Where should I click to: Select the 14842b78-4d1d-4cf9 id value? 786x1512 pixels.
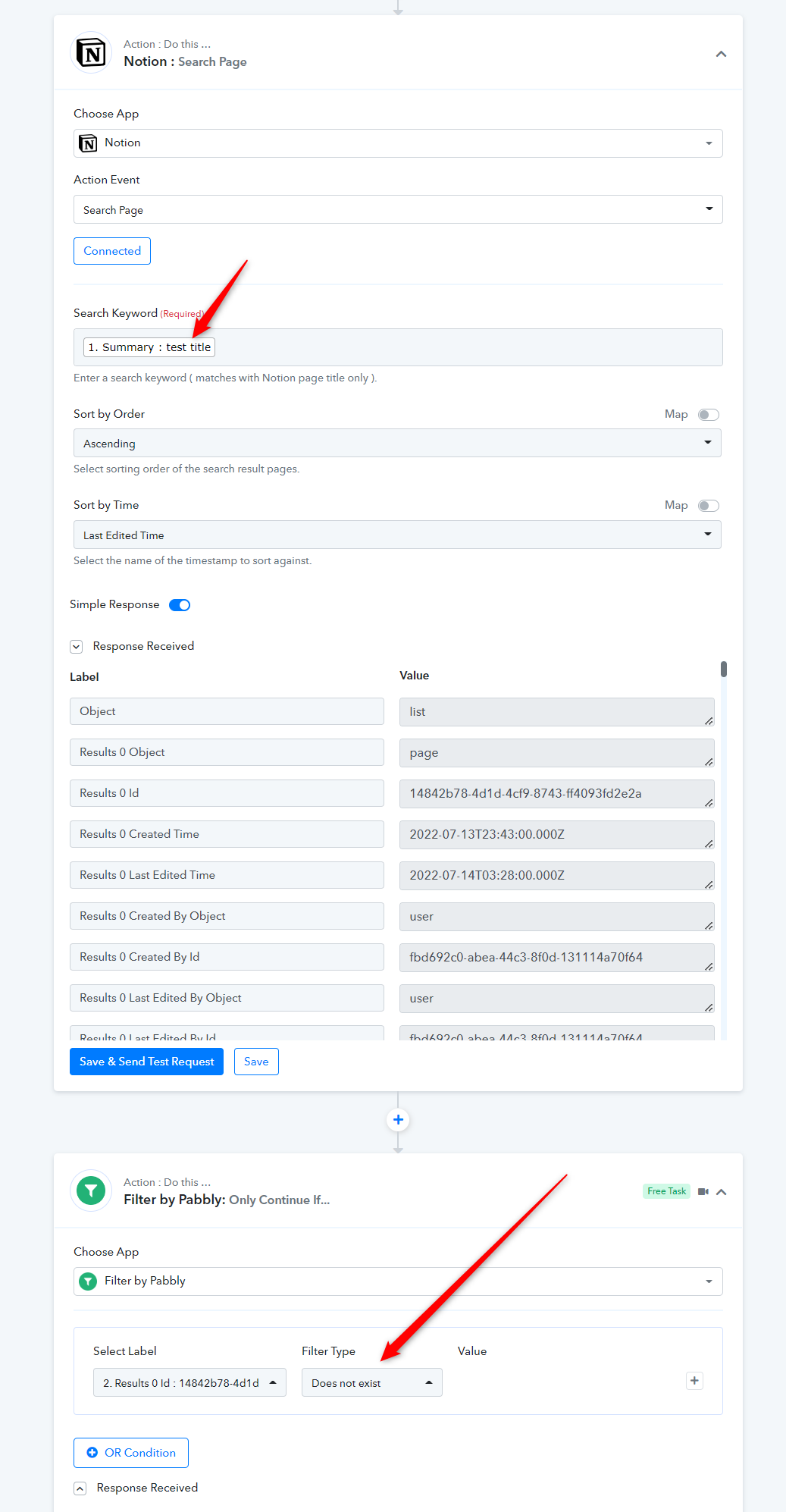coord(557,794)
